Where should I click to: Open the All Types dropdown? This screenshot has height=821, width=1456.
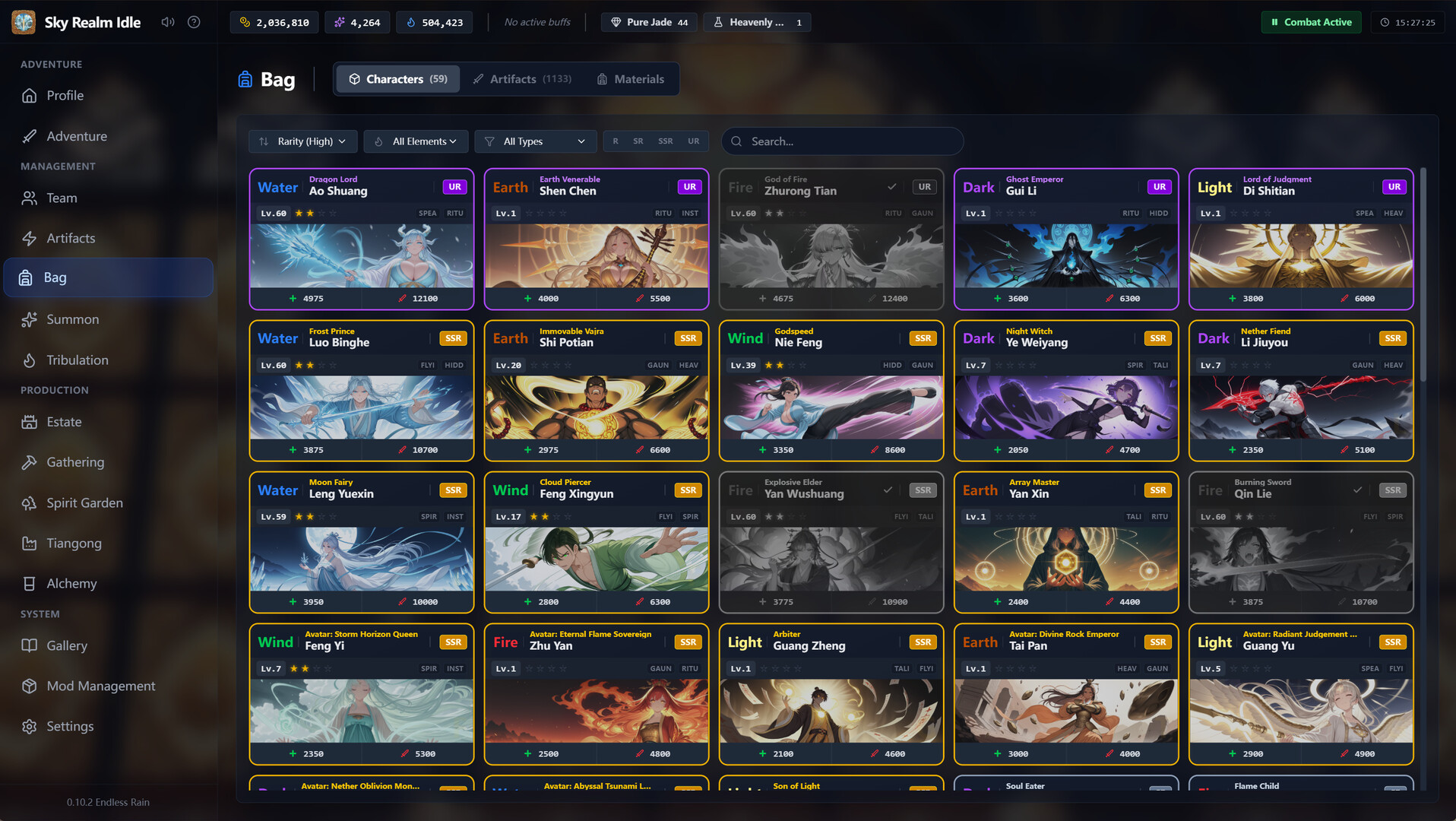pos(535,141)
